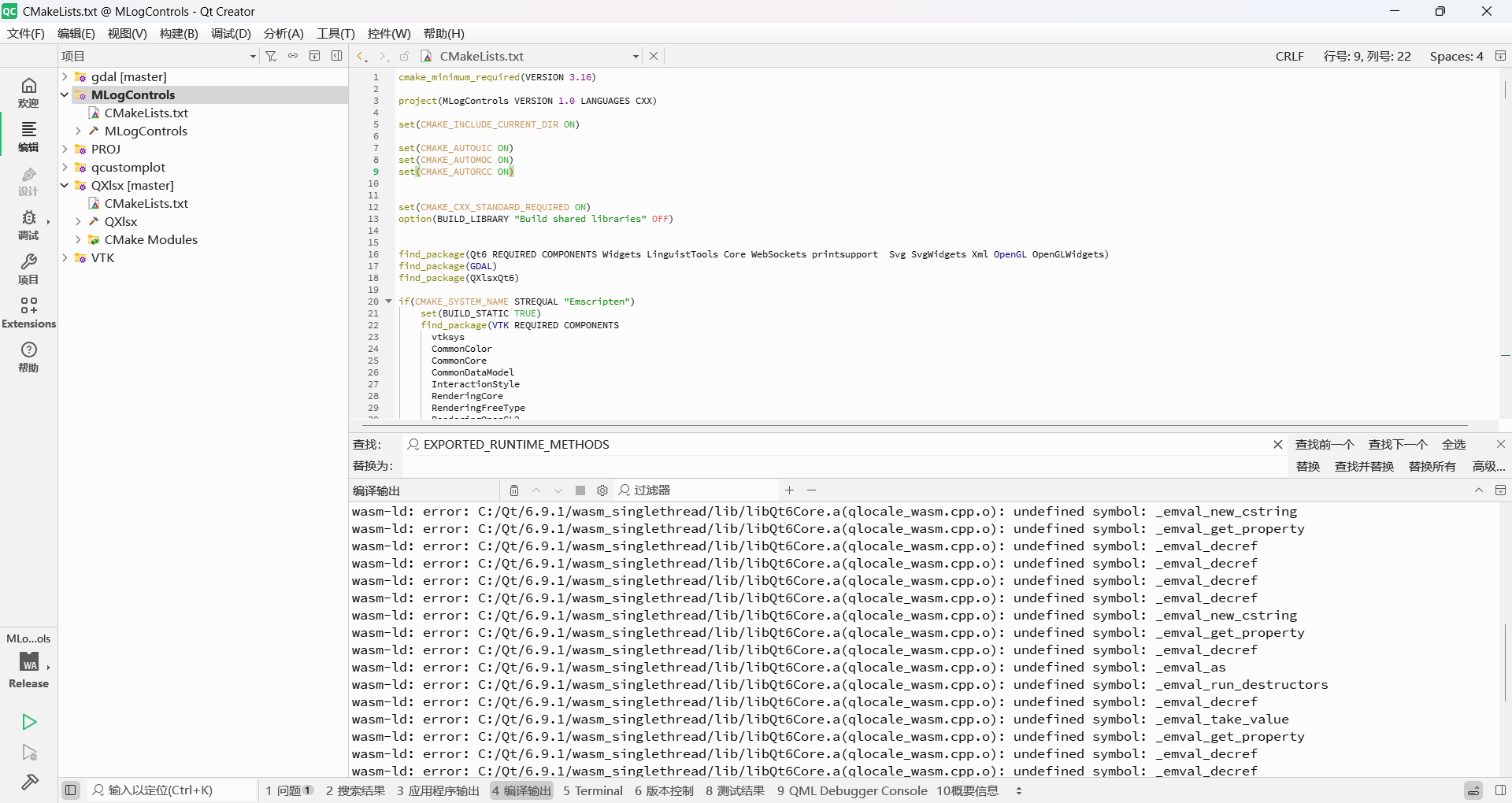The height and width of the screenshot is (803, 1512).
Task: Stop the build with the square icon
Action: [580, 490]
